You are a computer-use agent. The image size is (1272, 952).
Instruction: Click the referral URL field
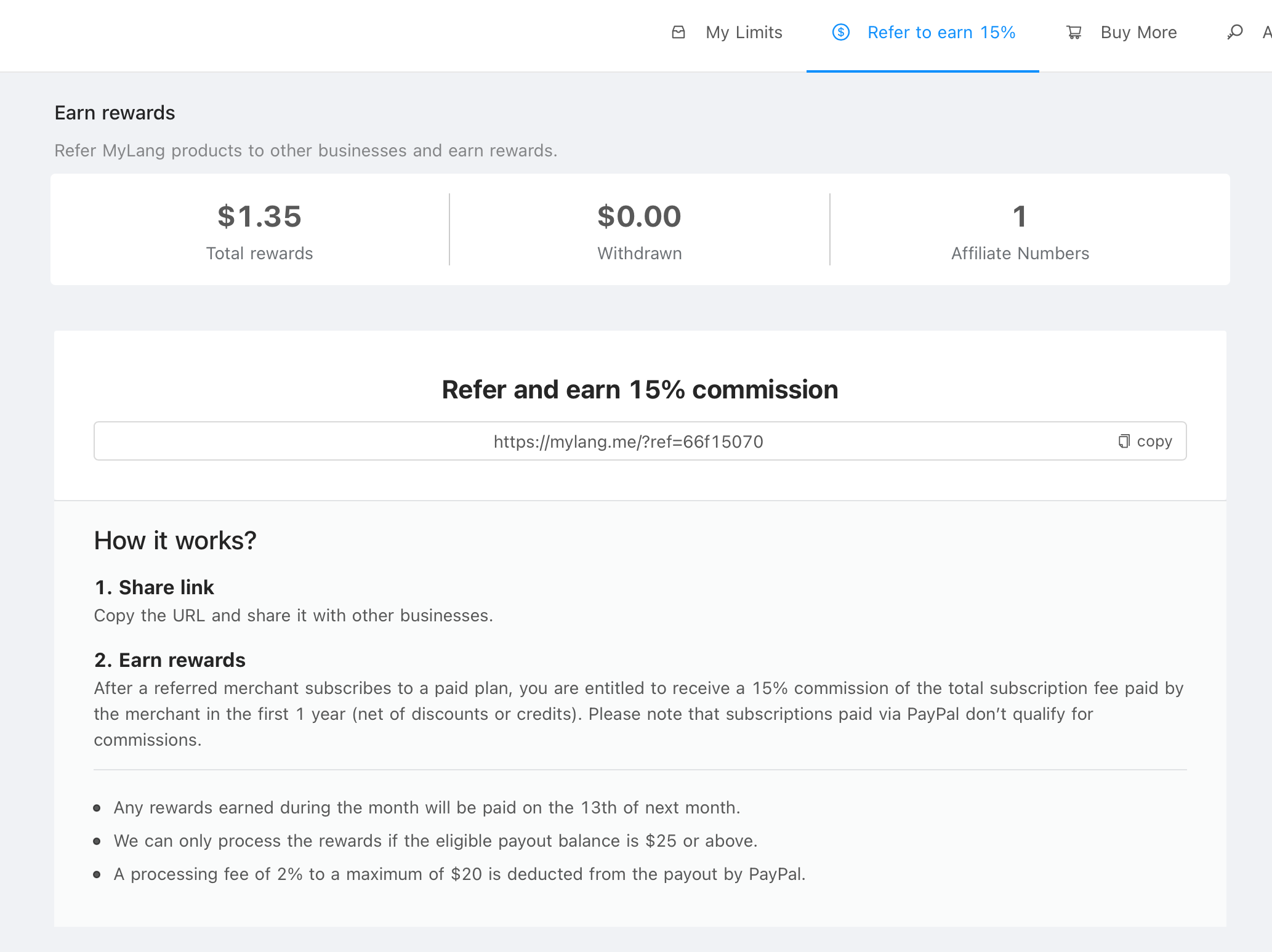[628, 442]
